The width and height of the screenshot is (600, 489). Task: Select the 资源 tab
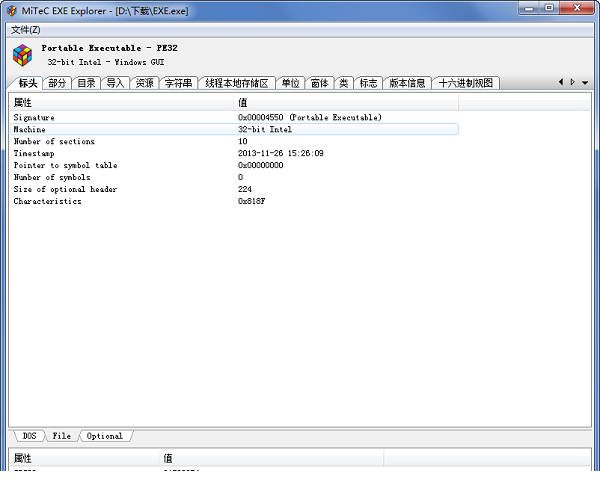tap(145, 83)
